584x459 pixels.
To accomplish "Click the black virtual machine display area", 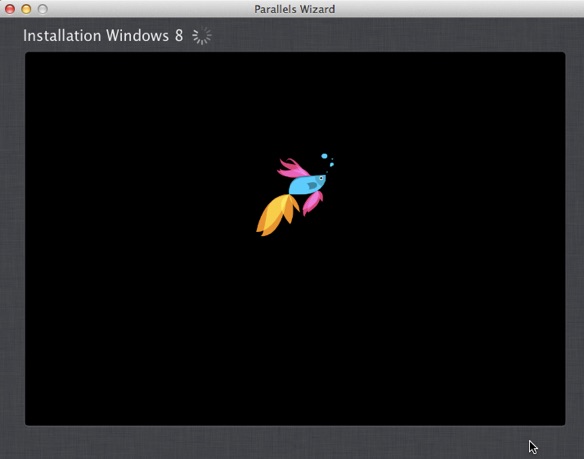I will tap(295, 238).
